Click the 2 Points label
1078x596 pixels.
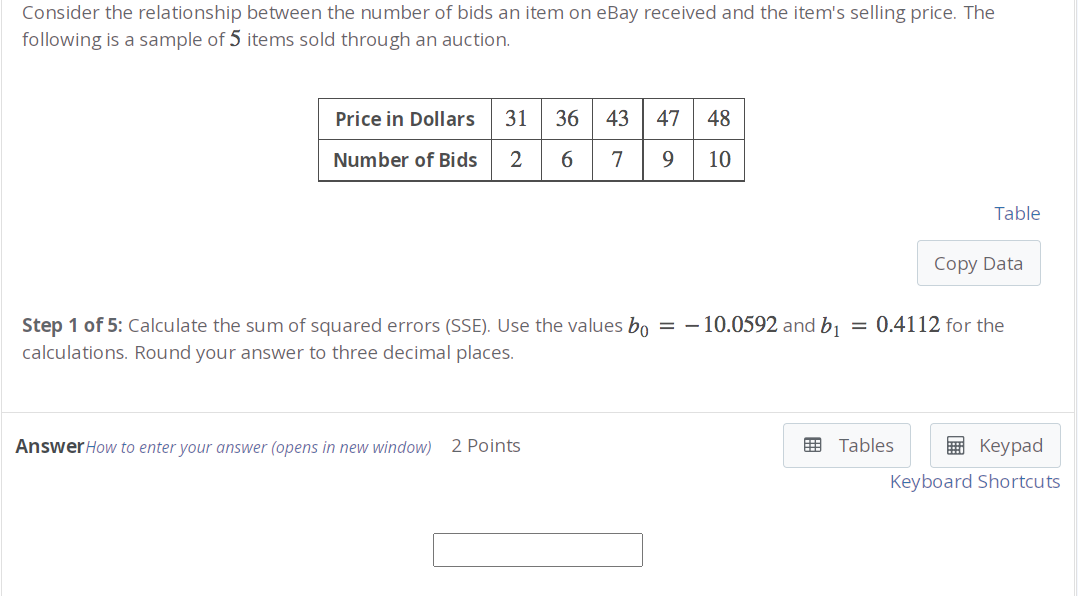[486, 445]
